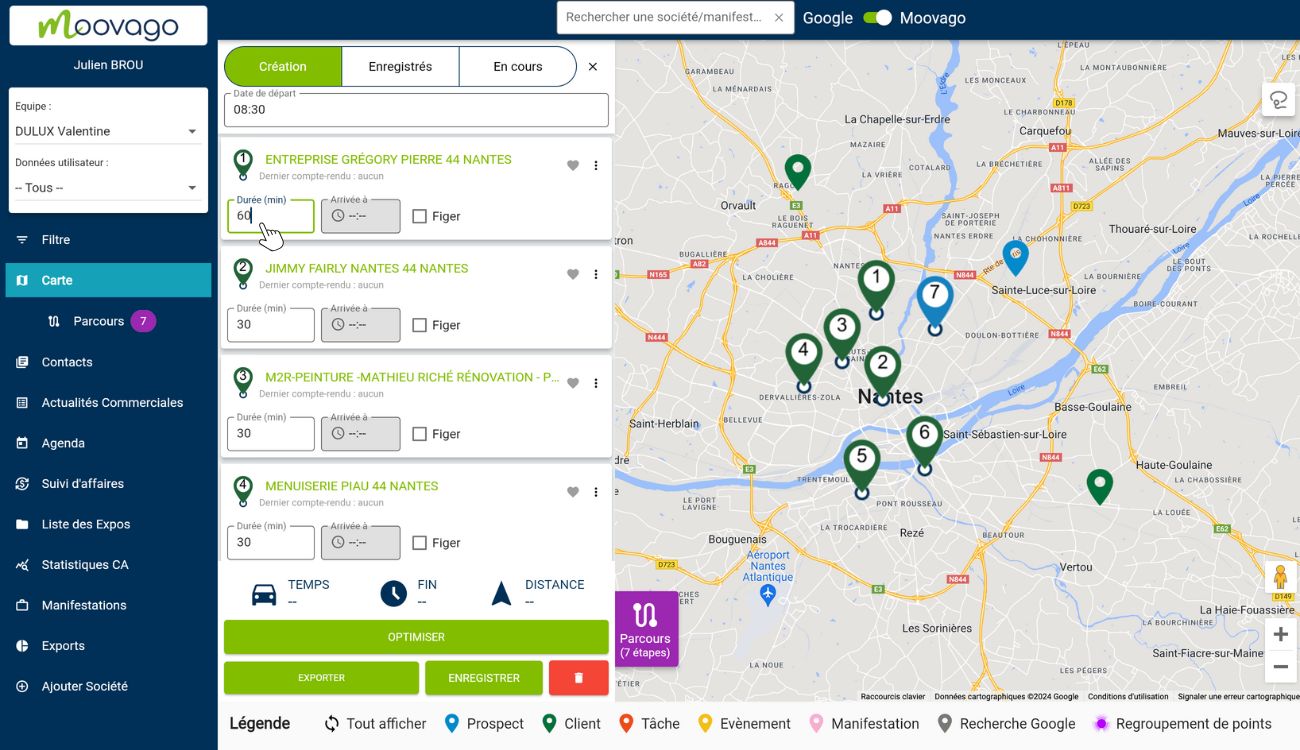1300x750 pixels.
Task: Open the Filtre sidebar item
Action: pyautogui.click(x=108, y=240)
